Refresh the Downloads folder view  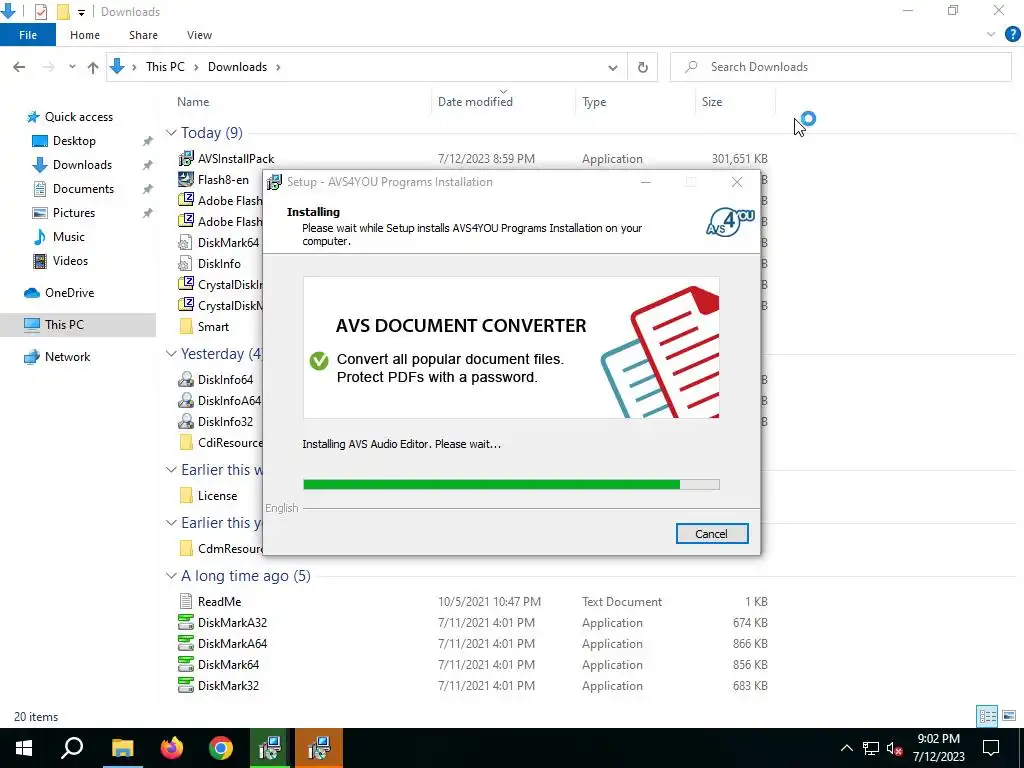click(643, 67)
